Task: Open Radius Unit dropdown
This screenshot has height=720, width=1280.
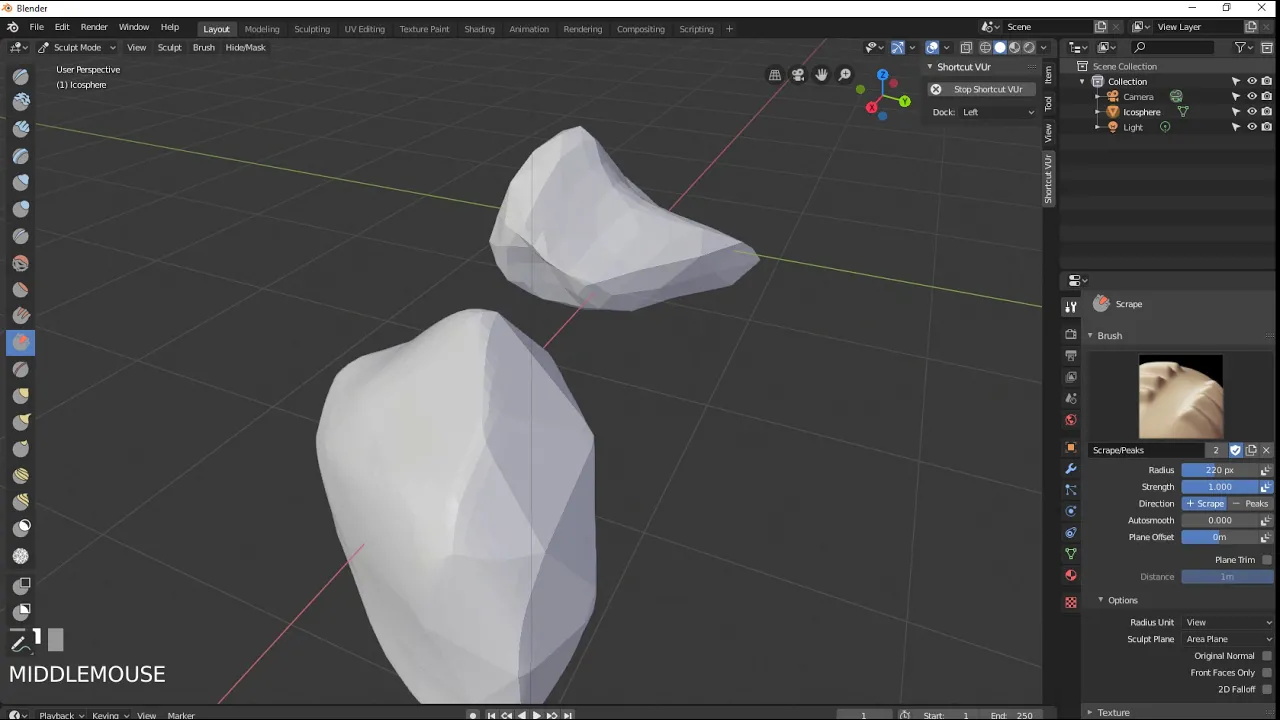Action: [1229, 622]
